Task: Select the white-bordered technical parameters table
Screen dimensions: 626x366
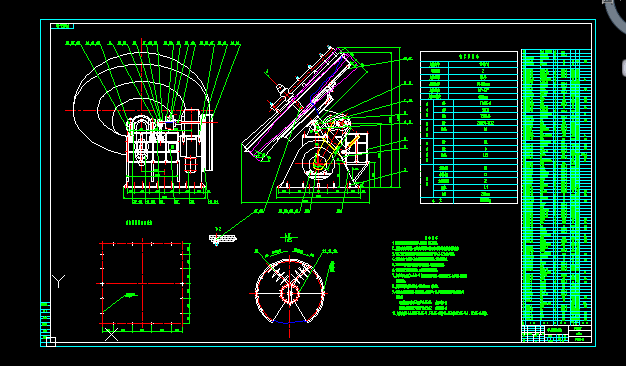Action: point(469,127)
